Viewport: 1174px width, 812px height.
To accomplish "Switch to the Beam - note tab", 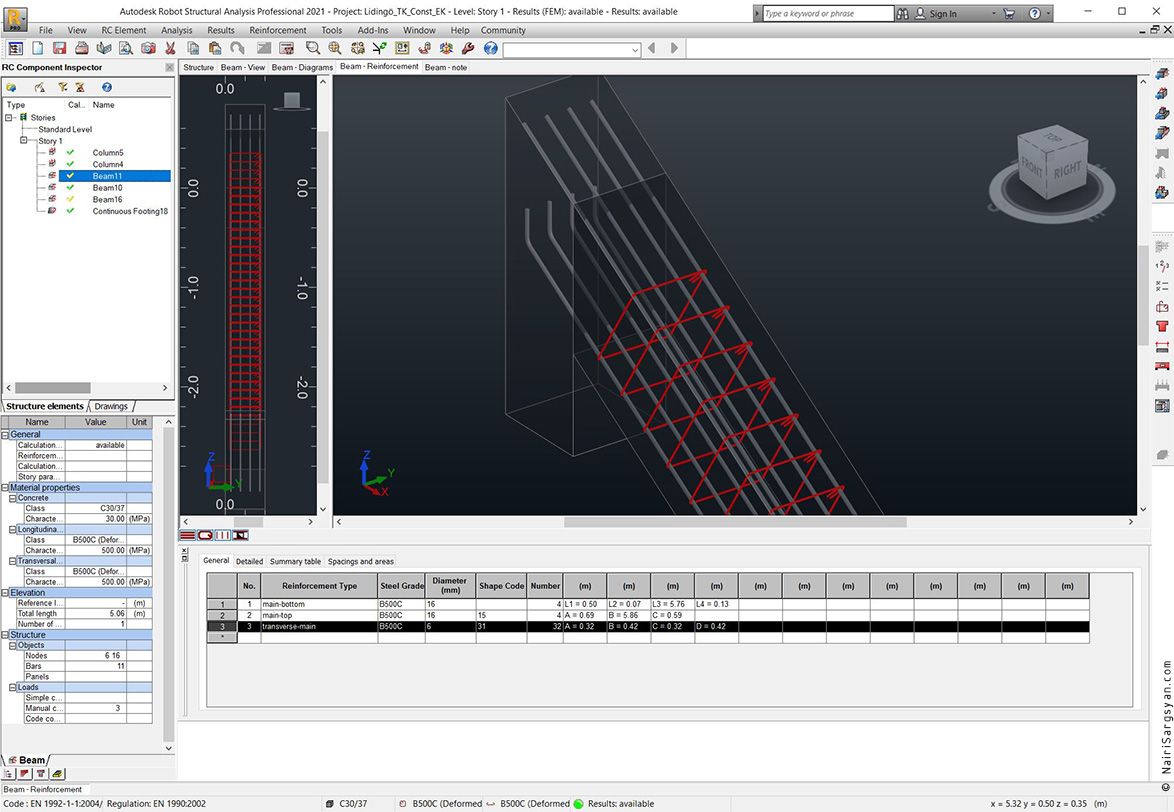I will point(446,67).
